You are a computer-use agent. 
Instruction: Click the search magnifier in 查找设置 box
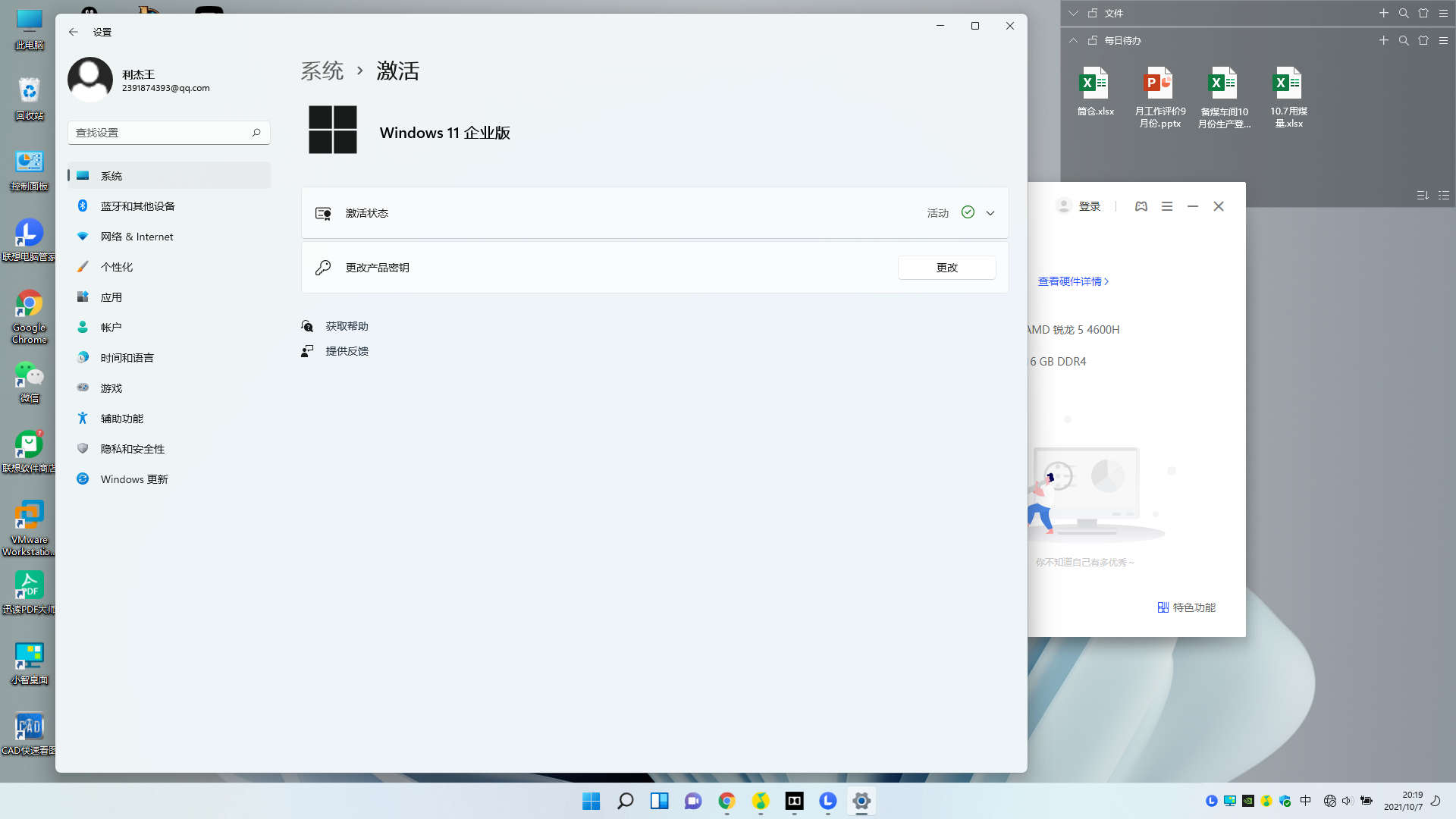(x=256, y=133)
